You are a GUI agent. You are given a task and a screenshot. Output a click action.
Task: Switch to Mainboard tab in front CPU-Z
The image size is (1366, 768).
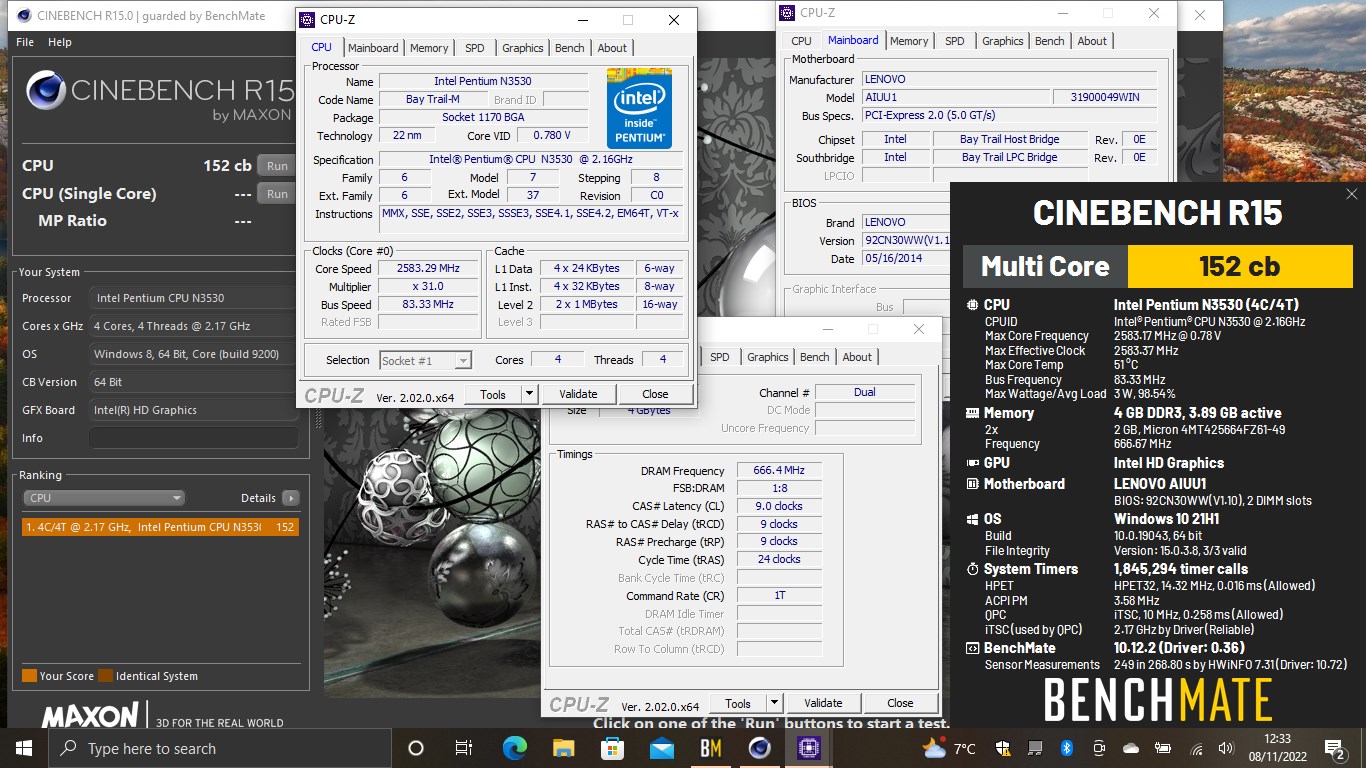click(373, 48)
